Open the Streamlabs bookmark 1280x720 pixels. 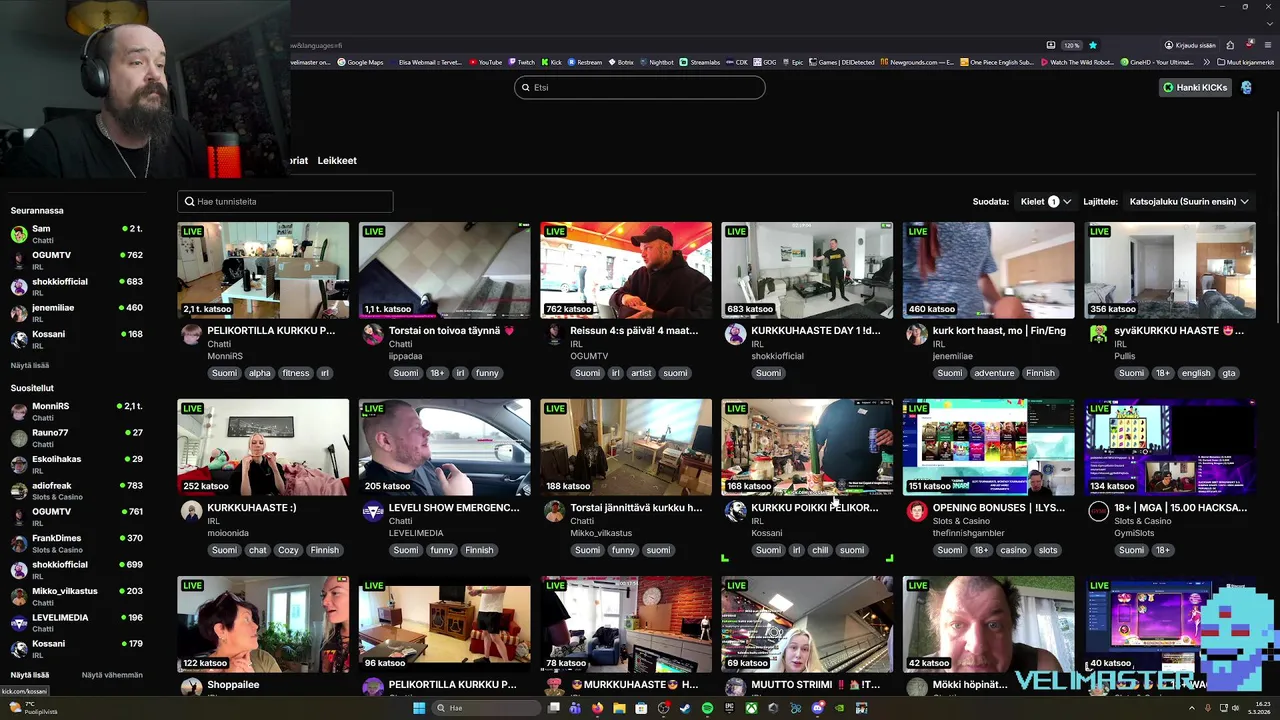point(700,62)
